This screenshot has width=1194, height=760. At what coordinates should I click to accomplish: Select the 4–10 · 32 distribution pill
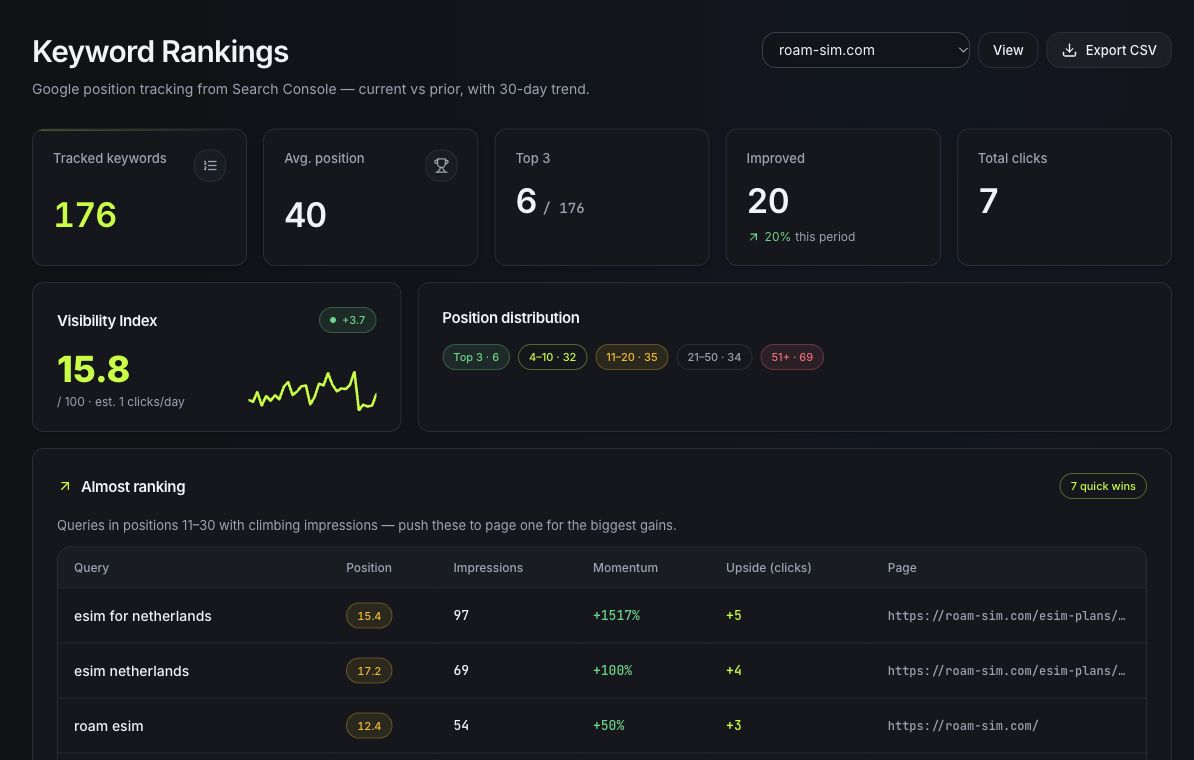552,357
